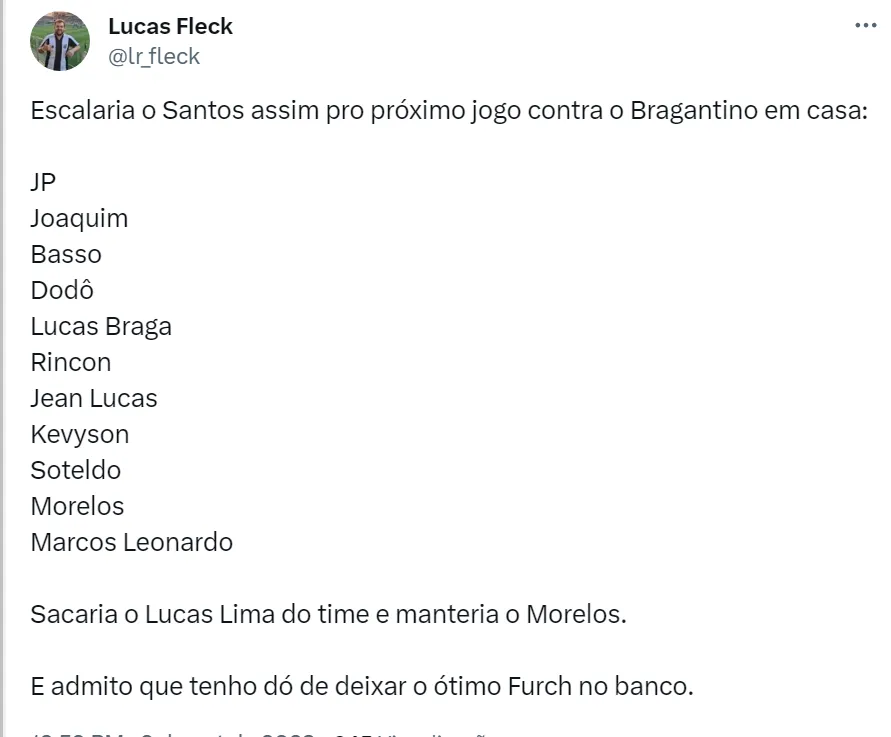The width and height of the screenshot is (891, 737).
Task: Click the "Jean Lucas" line
Action: click(x=94, y=398)
